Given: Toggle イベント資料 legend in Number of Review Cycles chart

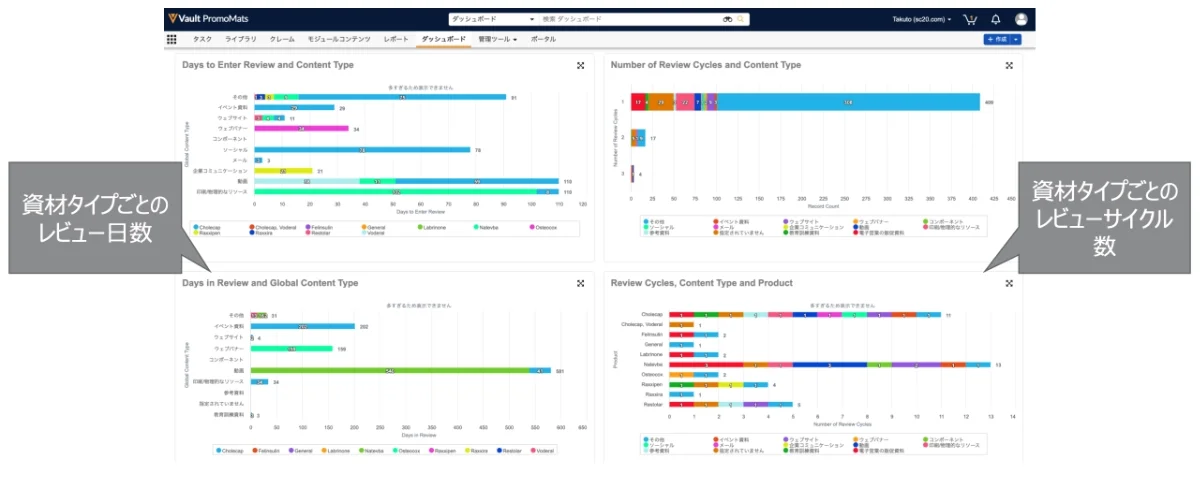Looking at the screenshot, I should (x=731, y=219).
